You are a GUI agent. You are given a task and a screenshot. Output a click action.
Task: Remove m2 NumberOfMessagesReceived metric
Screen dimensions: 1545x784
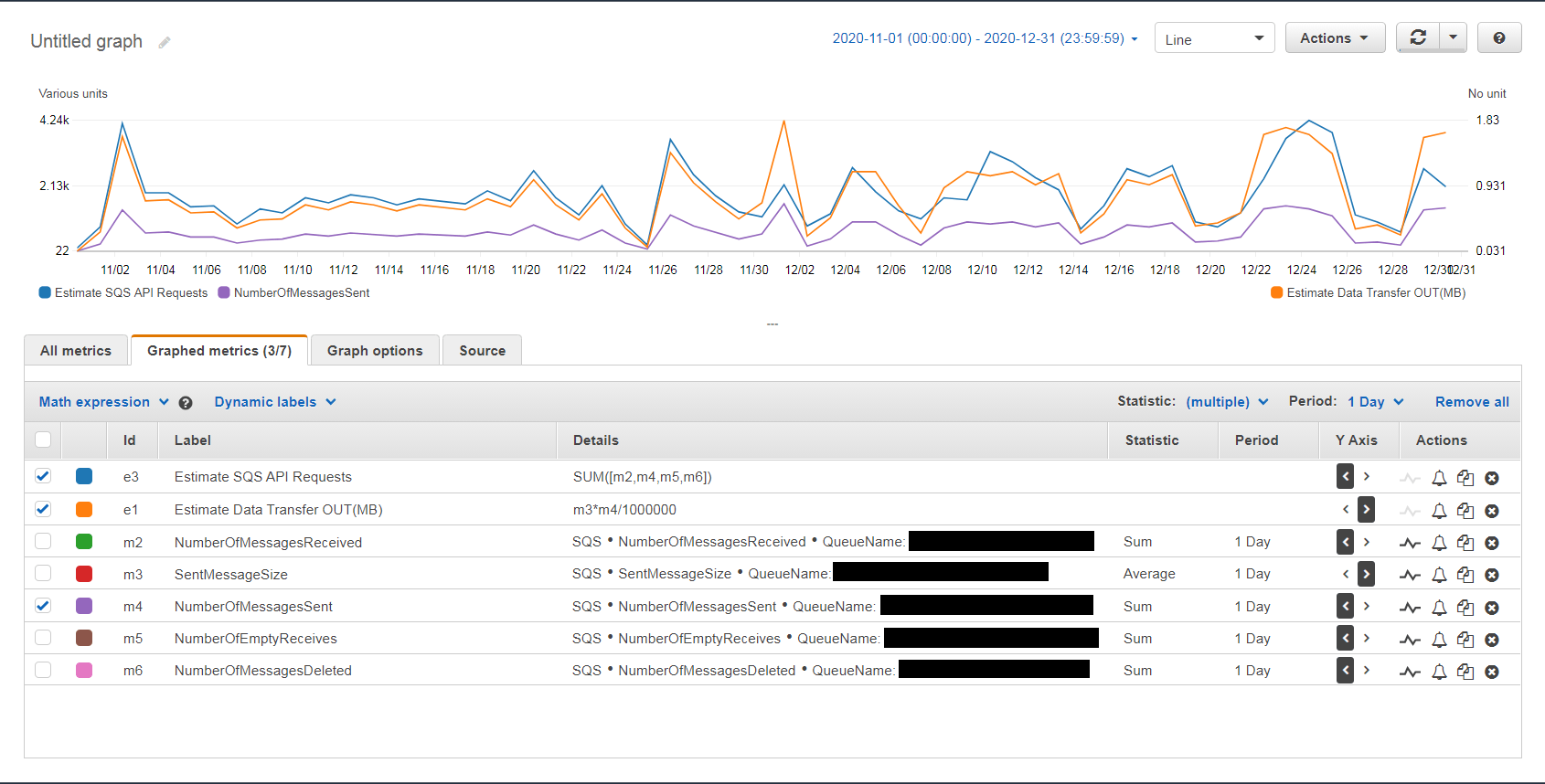pos(1492,543)
